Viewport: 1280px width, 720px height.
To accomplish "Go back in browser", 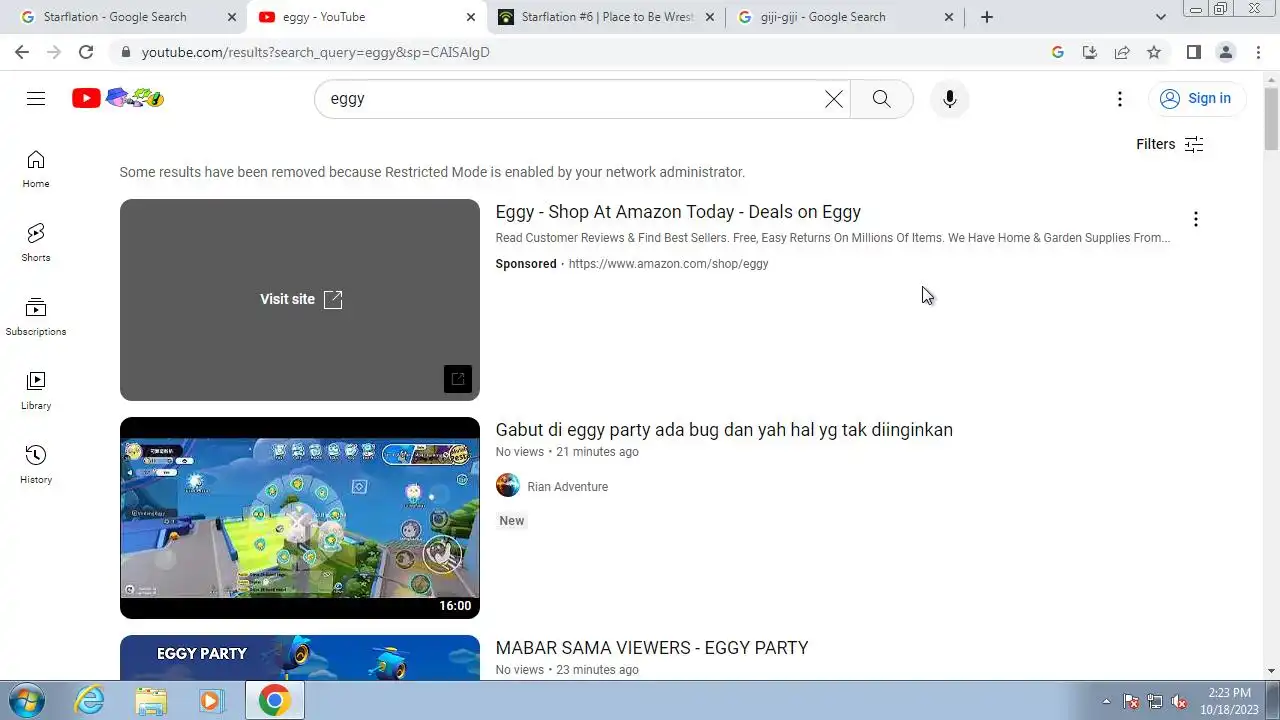I will (x=22, y=52).
